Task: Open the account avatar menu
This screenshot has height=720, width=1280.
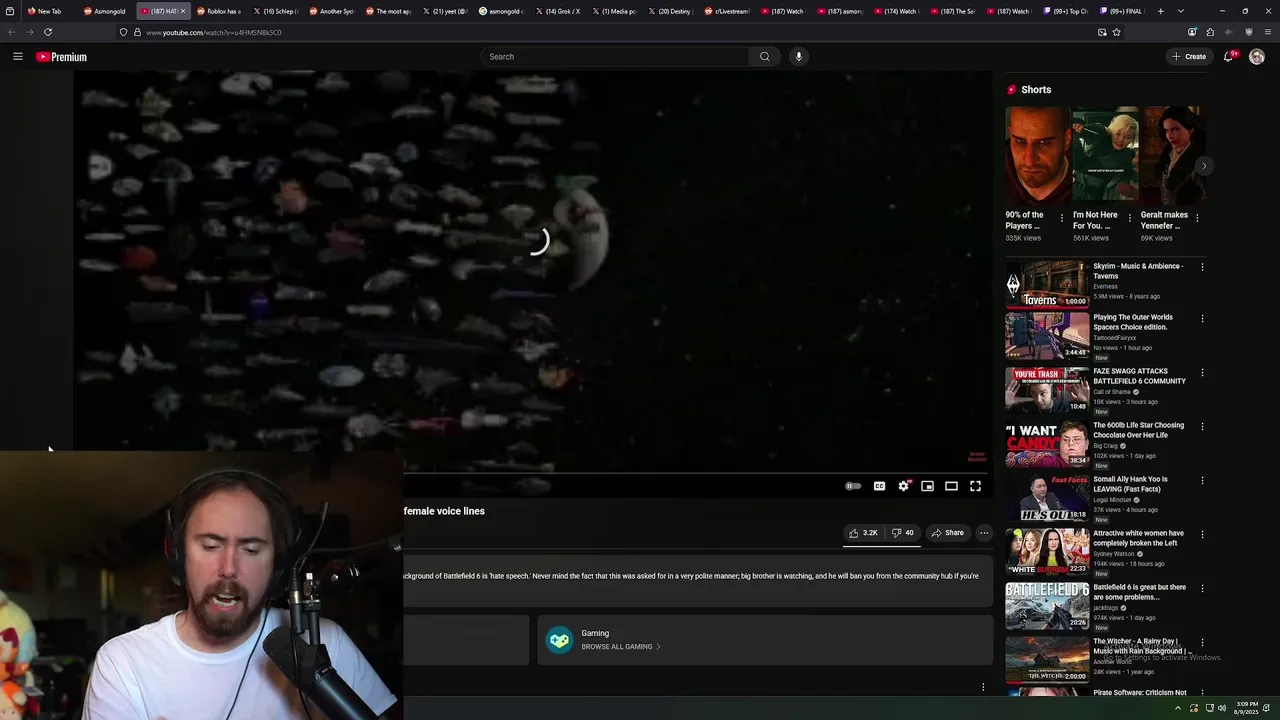Action: 1257,57
